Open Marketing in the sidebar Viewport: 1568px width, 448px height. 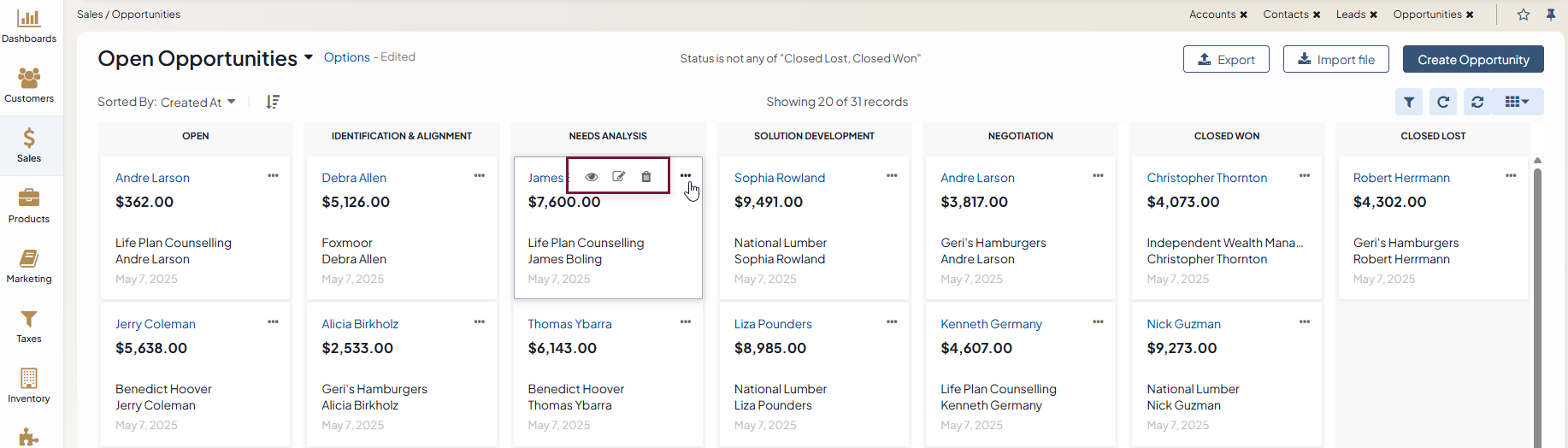tap(29, 266)
